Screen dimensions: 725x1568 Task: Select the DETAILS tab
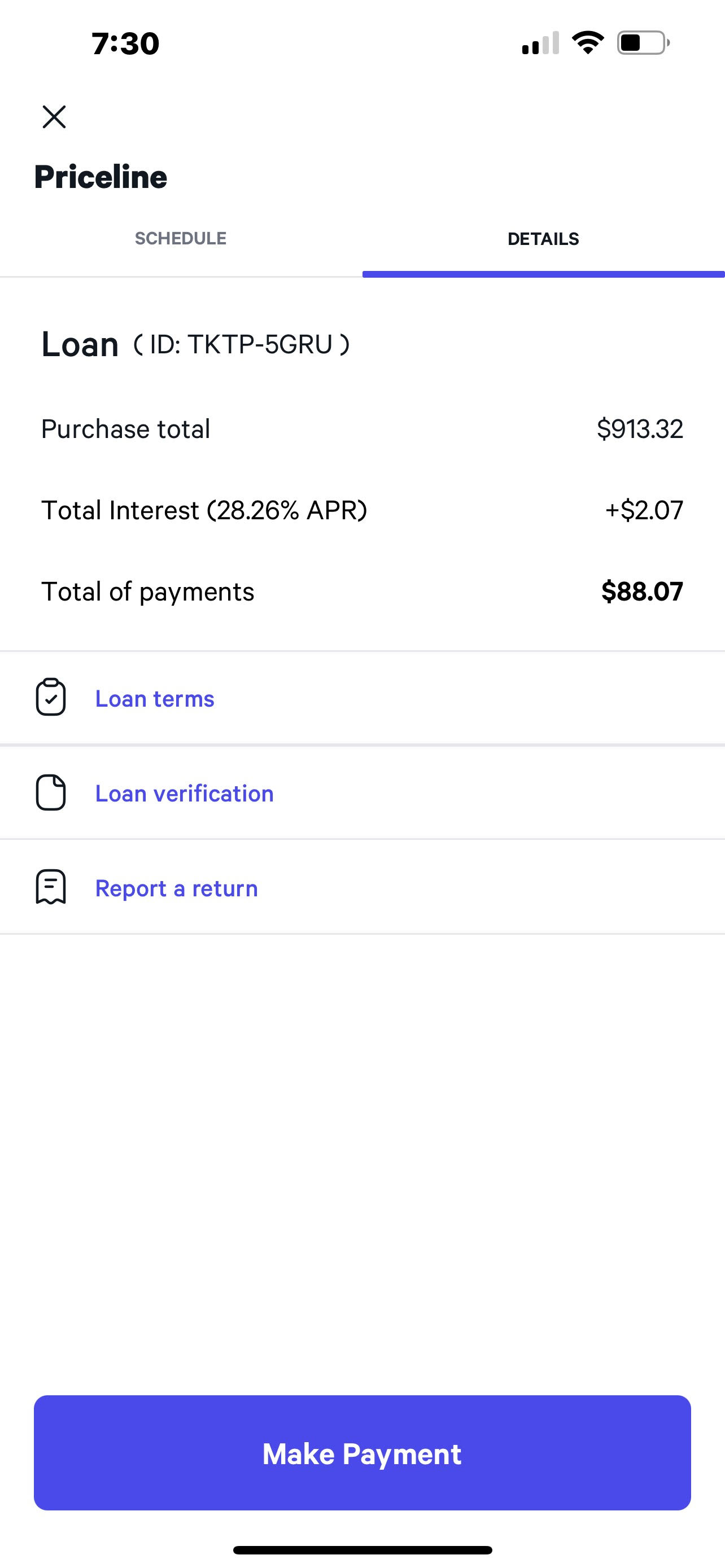pos(543,239)
